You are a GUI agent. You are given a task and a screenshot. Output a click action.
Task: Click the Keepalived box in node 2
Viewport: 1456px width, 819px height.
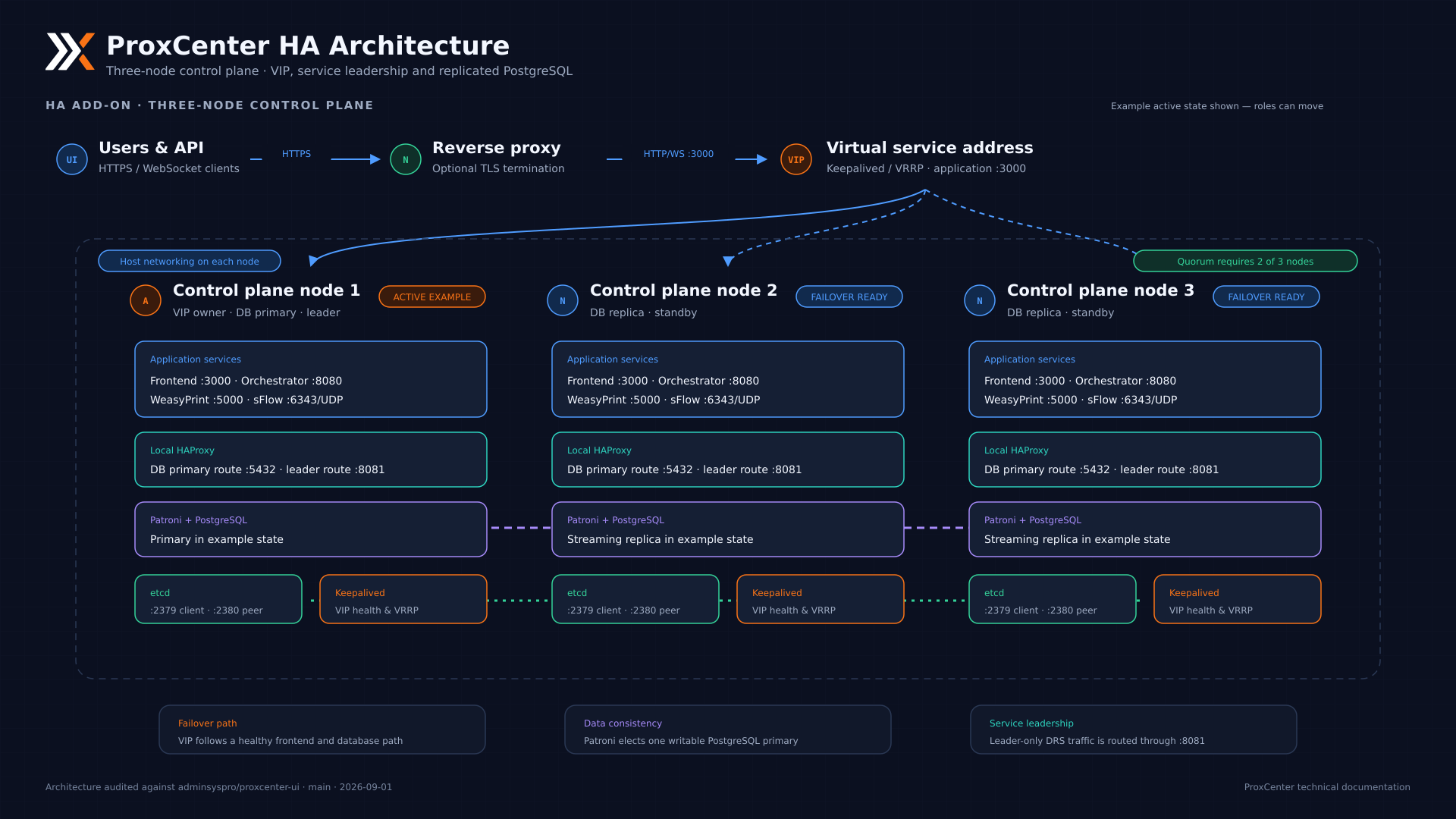[821, 599]
